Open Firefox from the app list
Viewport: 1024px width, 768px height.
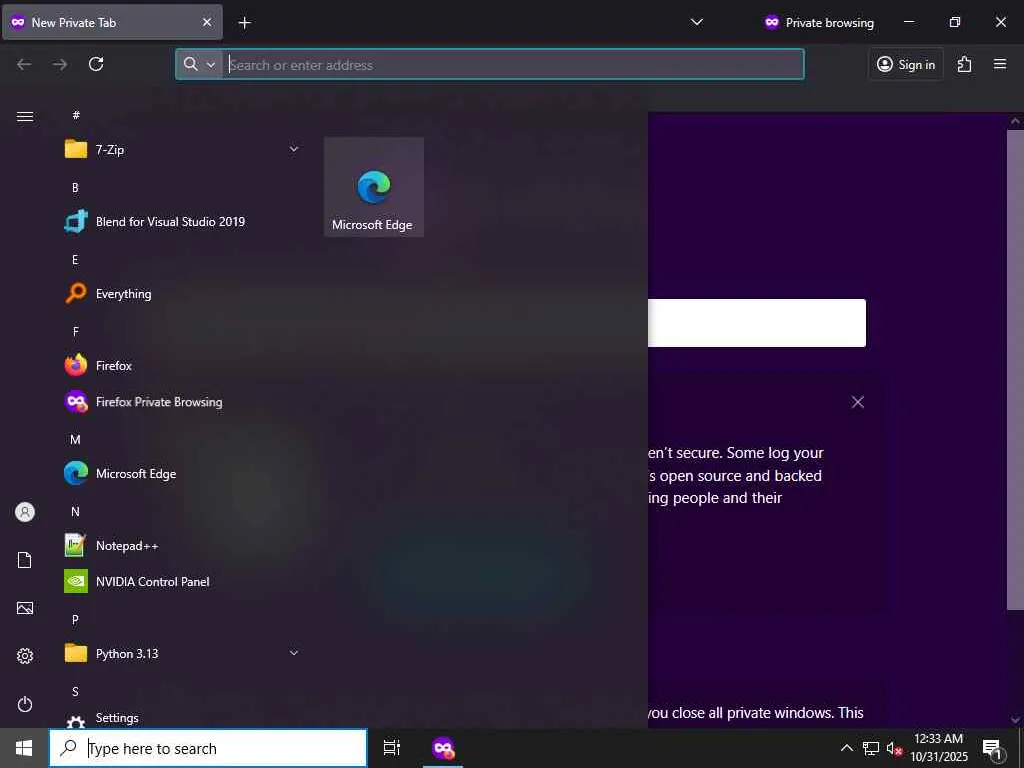[x=183, y=366]
